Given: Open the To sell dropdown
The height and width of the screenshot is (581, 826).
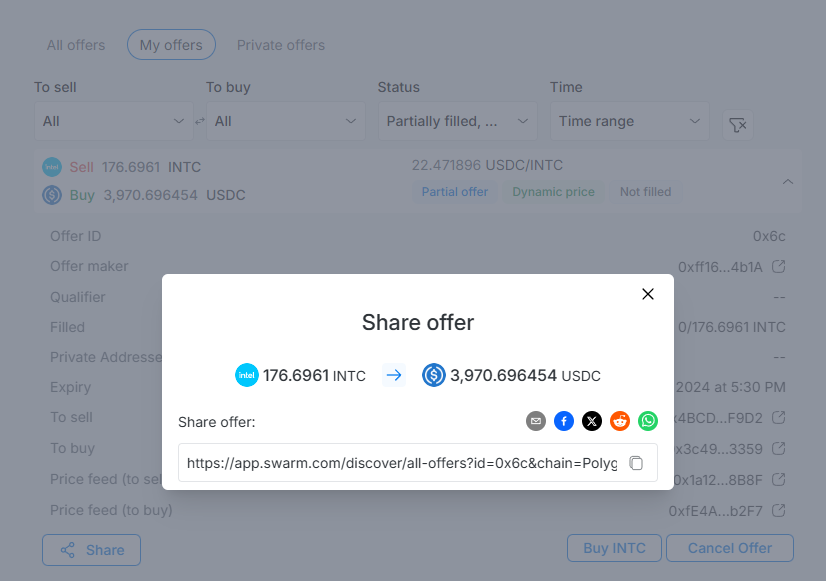Looking at the screenshot, I should [x=114, y=121].
